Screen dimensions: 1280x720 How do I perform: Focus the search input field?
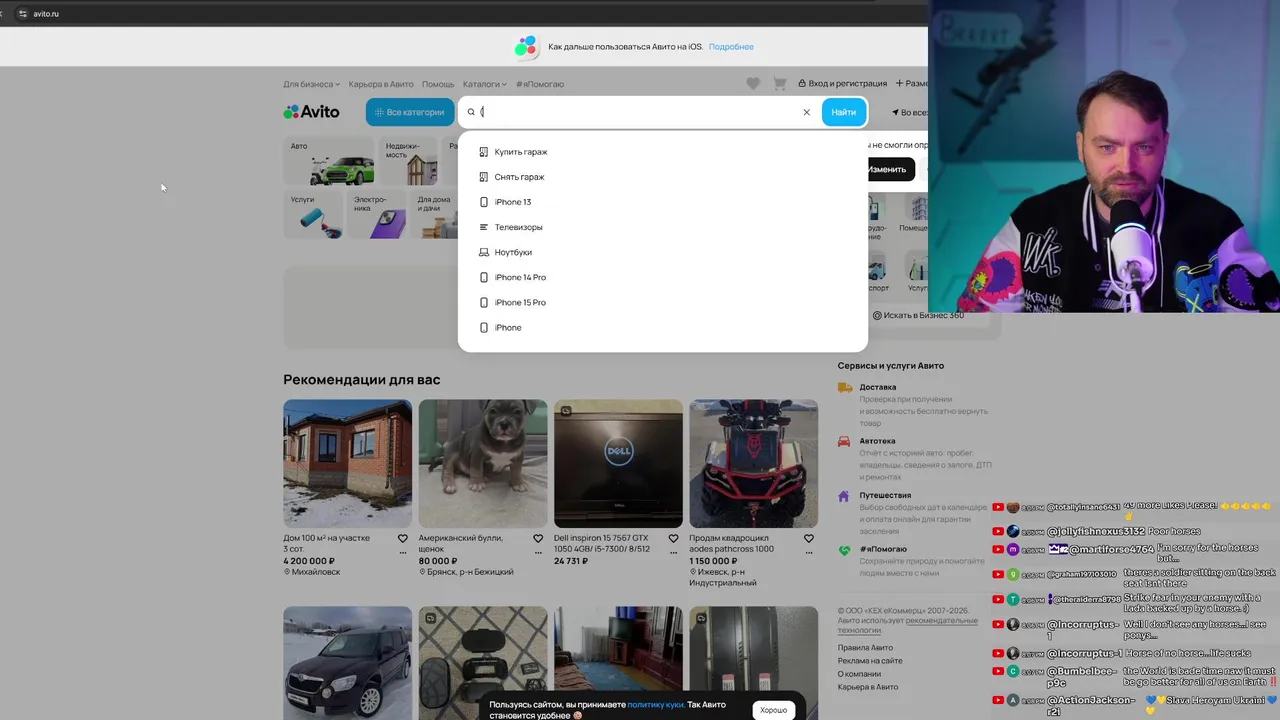click(x=638, y=112)
